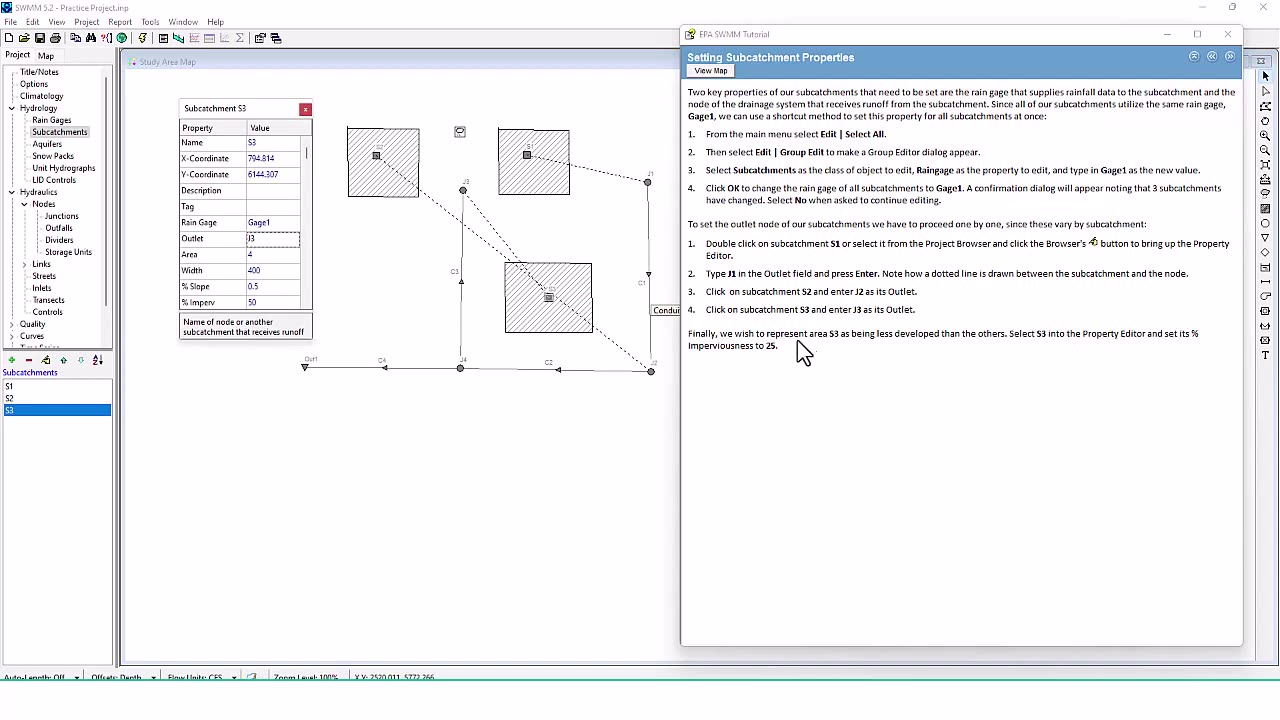Screen dimensions: 1280x720
Task: Click the Cascade windows toolbar icon
Action: [x=276, y=38]
